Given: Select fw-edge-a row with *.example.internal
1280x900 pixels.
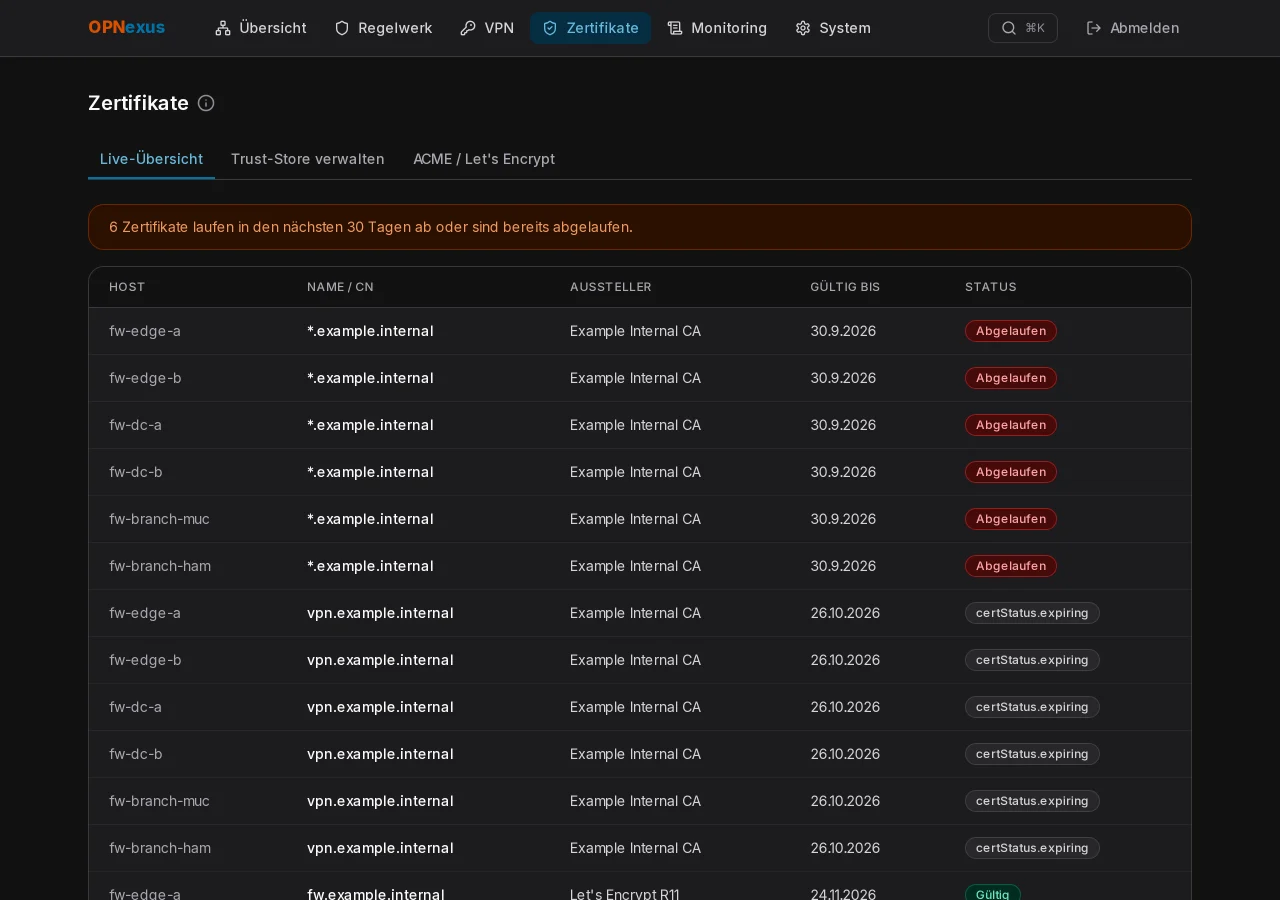Looking at the screenshot, I should point(640,331).
